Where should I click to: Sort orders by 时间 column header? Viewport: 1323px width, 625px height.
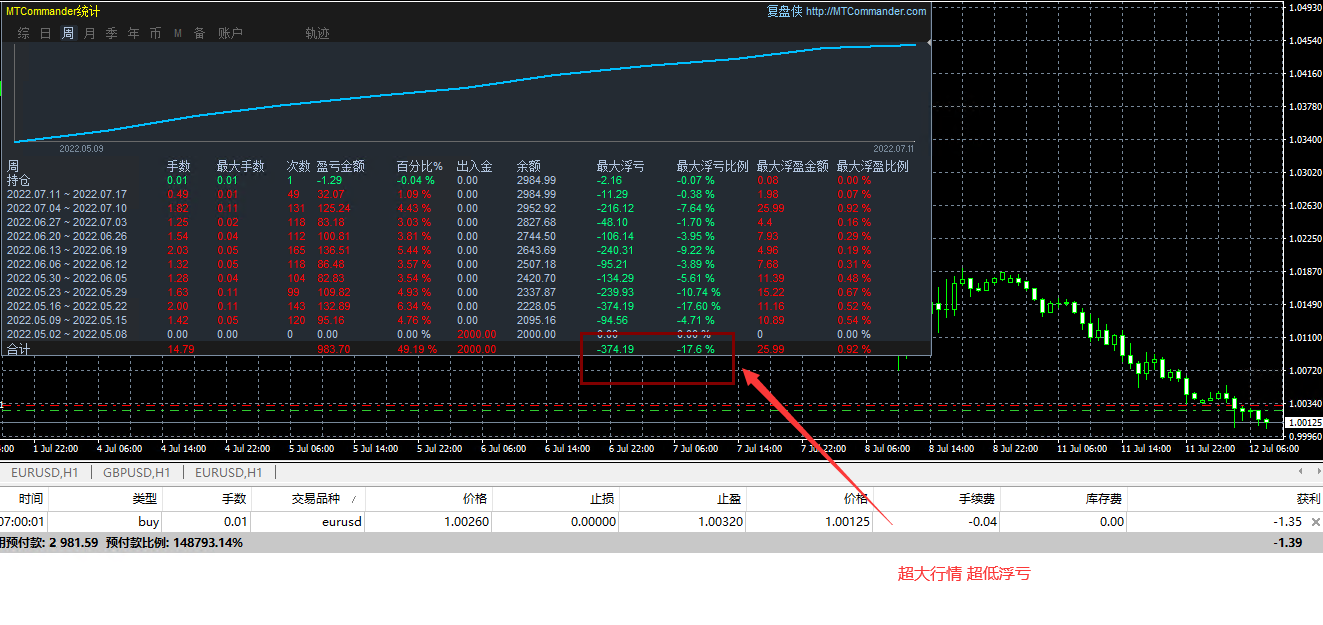(30, 498)
